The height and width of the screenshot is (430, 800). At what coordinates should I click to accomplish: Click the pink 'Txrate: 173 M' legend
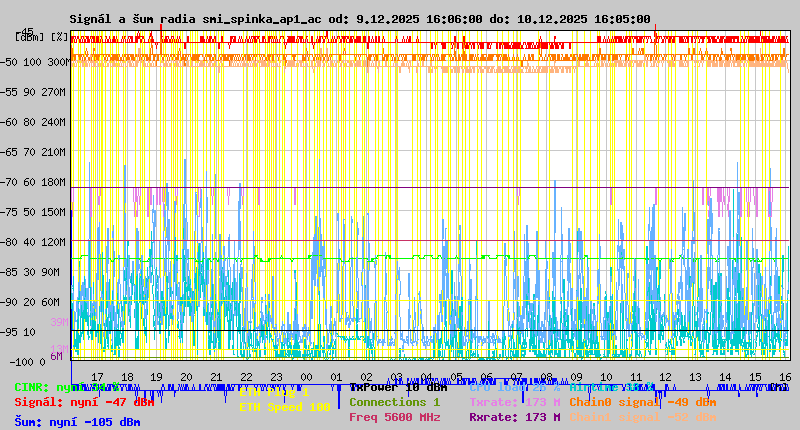point(515,402)
